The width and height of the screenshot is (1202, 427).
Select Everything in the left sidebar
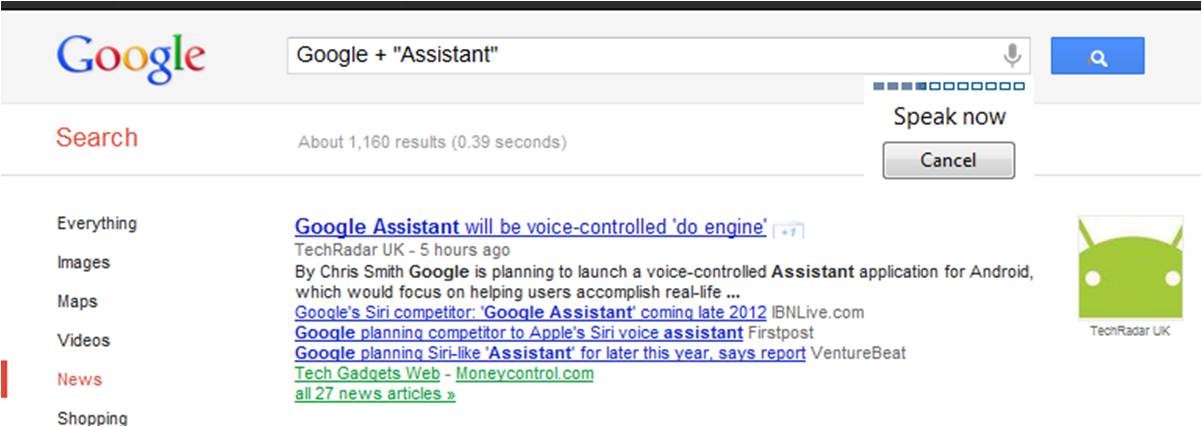pos(97,224)
